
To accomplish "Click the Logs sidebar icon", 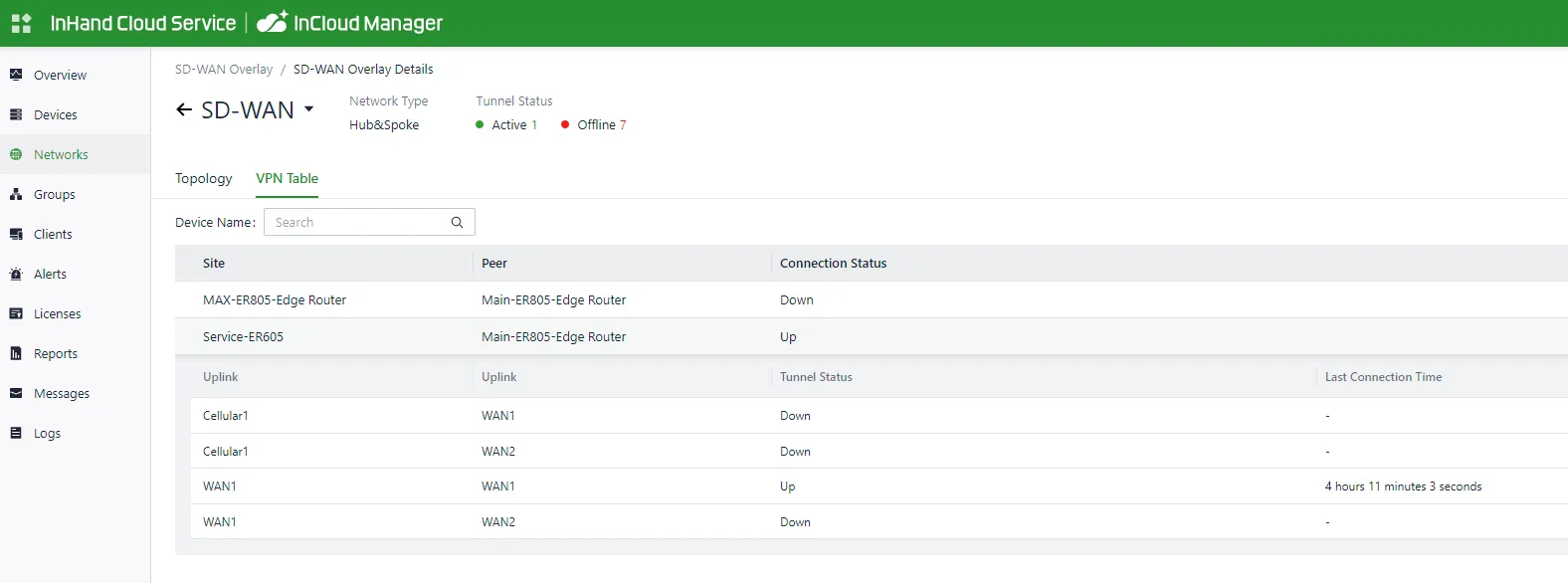I will [16, 433].
